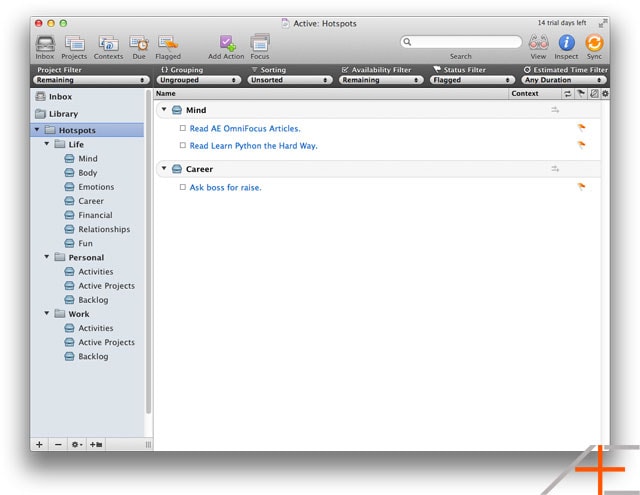Click the add plus button below sidebar
Viewport: 640px width, 495px height.
click(39, 444)
